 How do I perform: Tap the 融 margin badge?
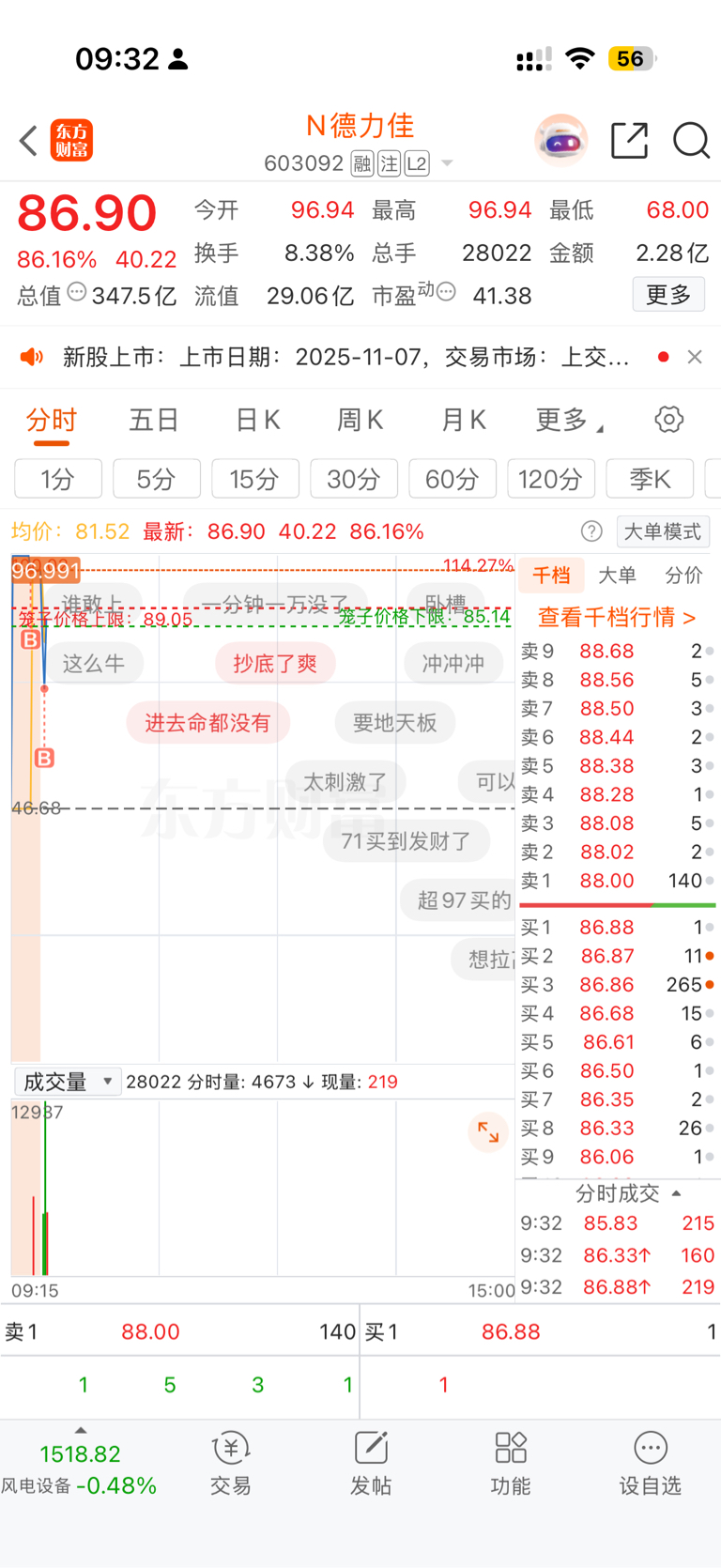362,164
